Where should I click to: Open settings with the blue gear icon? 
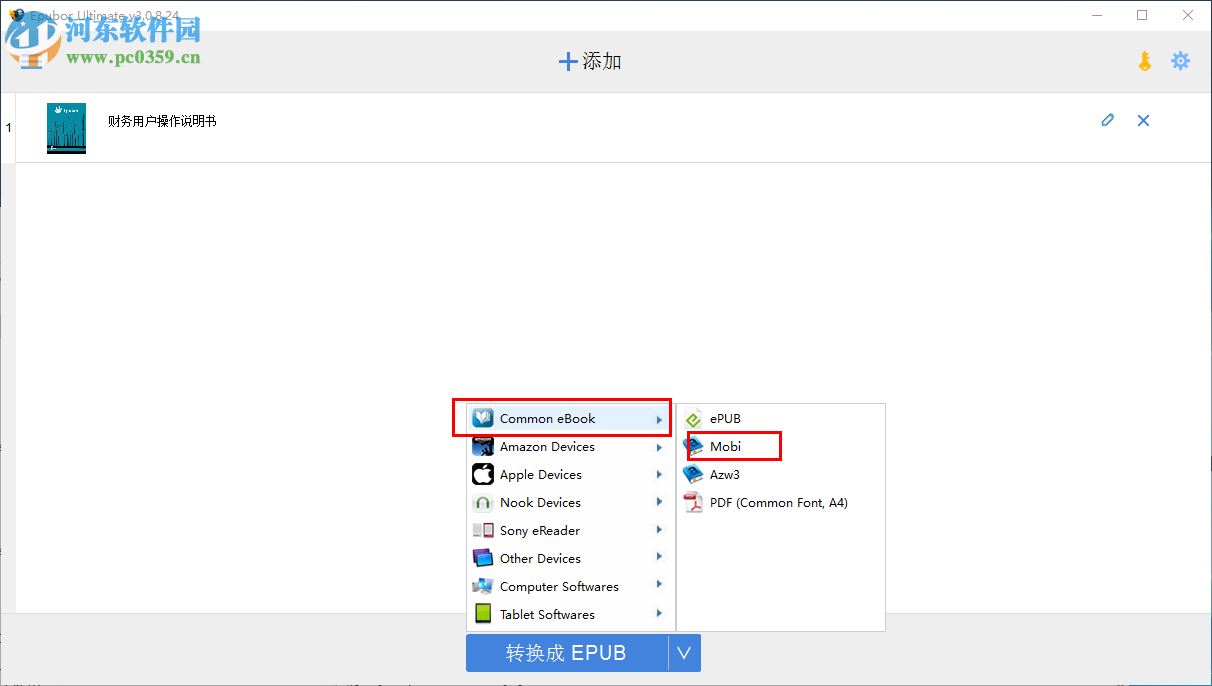[1181, 61]
